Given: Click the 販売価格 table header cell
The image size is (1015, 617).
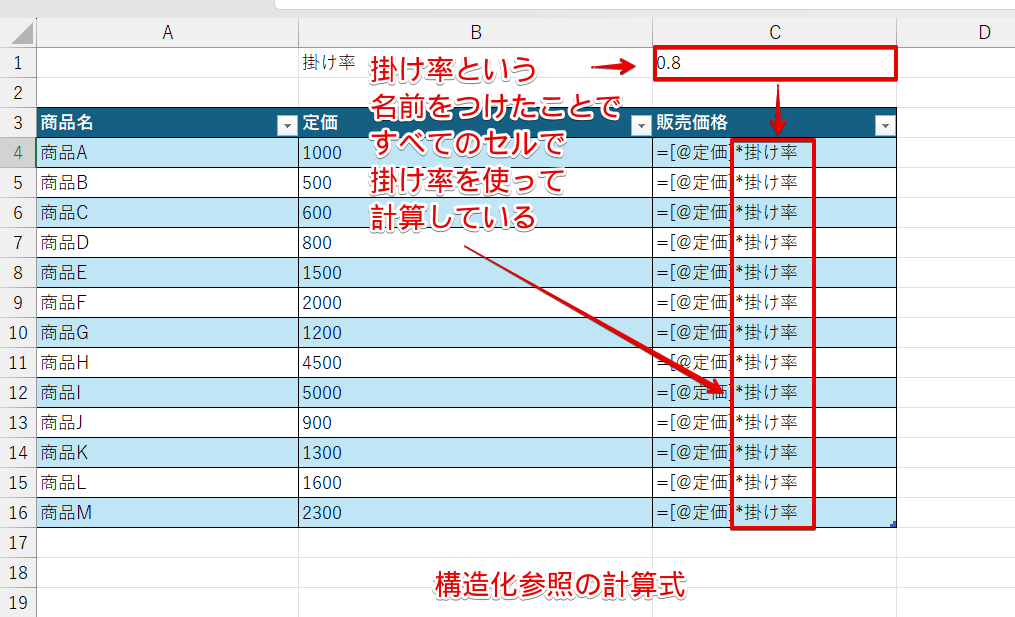Looking at the screenshot, I should coord(775,122).
